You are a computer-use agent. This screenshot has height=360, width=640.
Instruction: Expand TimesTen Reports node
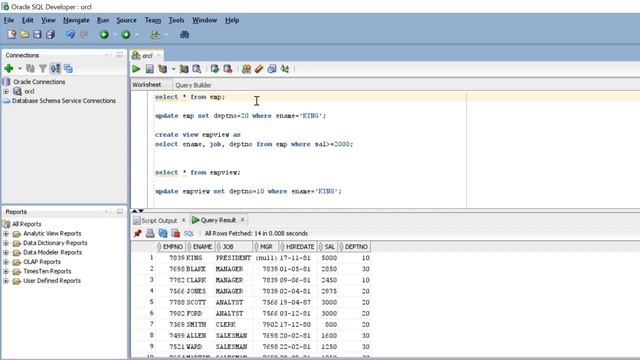[6, 271]
